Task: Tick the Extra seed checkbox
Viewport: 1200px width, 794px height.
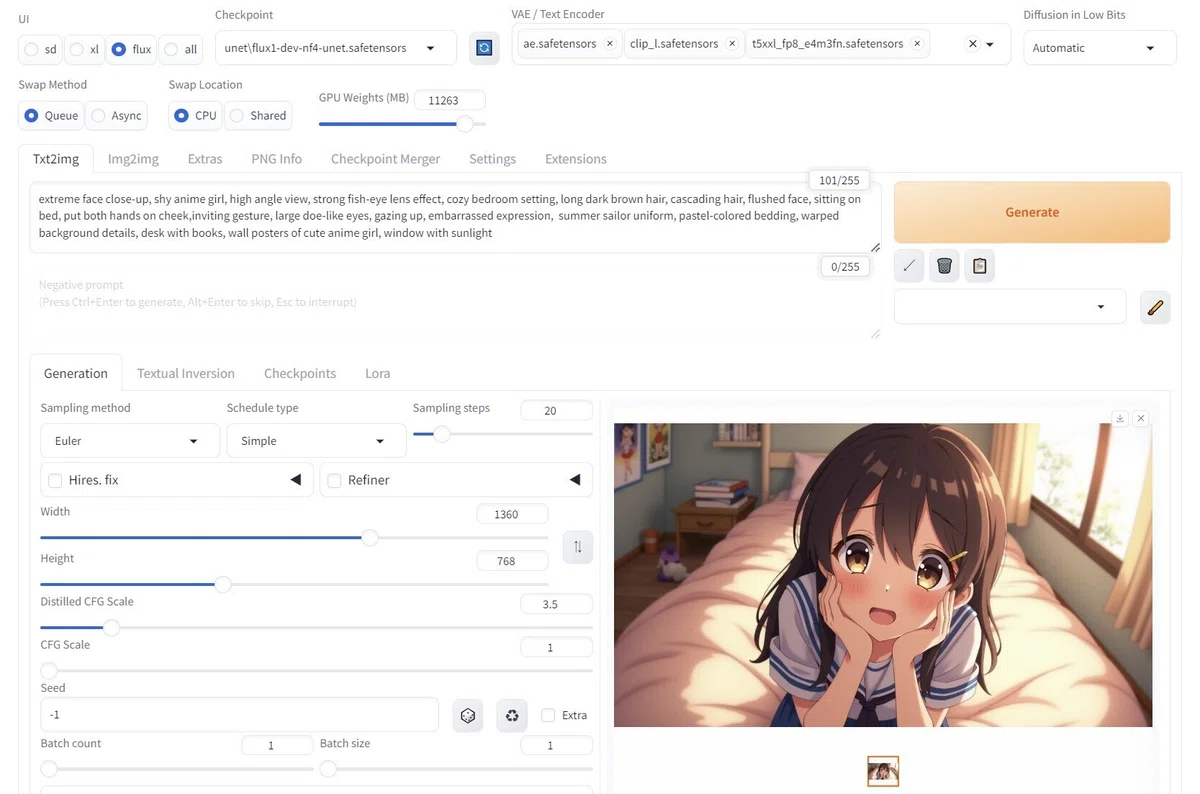Action: pyautogui.click(x=548, y=715)
